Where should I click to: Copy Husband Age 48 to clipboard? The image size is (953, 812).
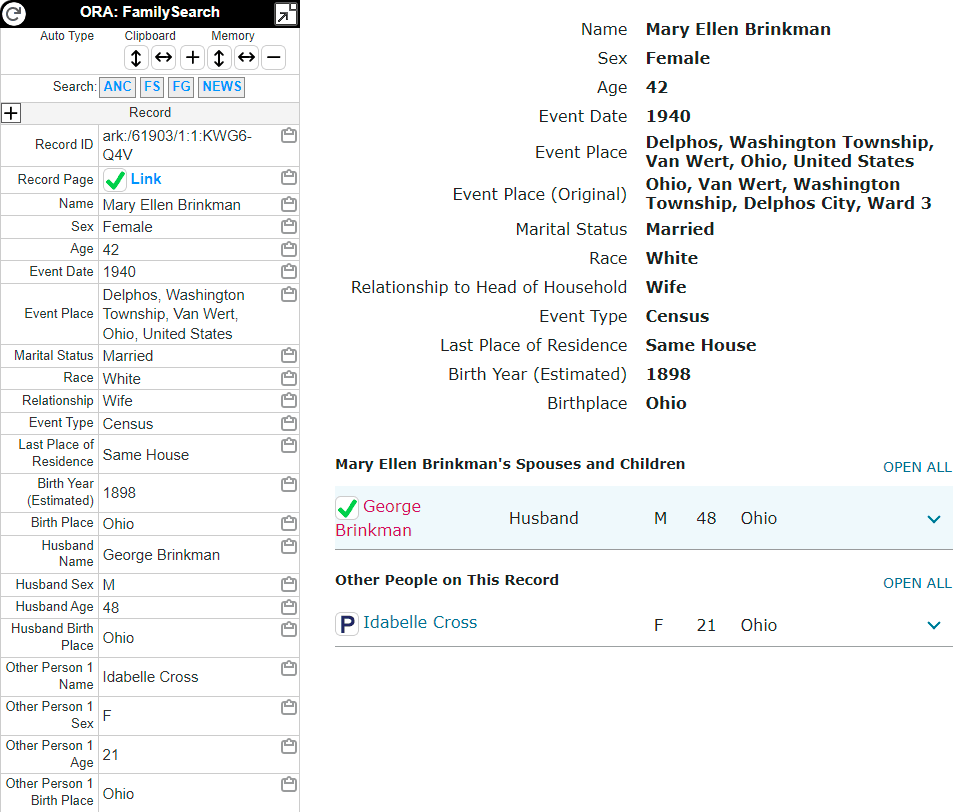pyautogui.click(x=289, y=607)
